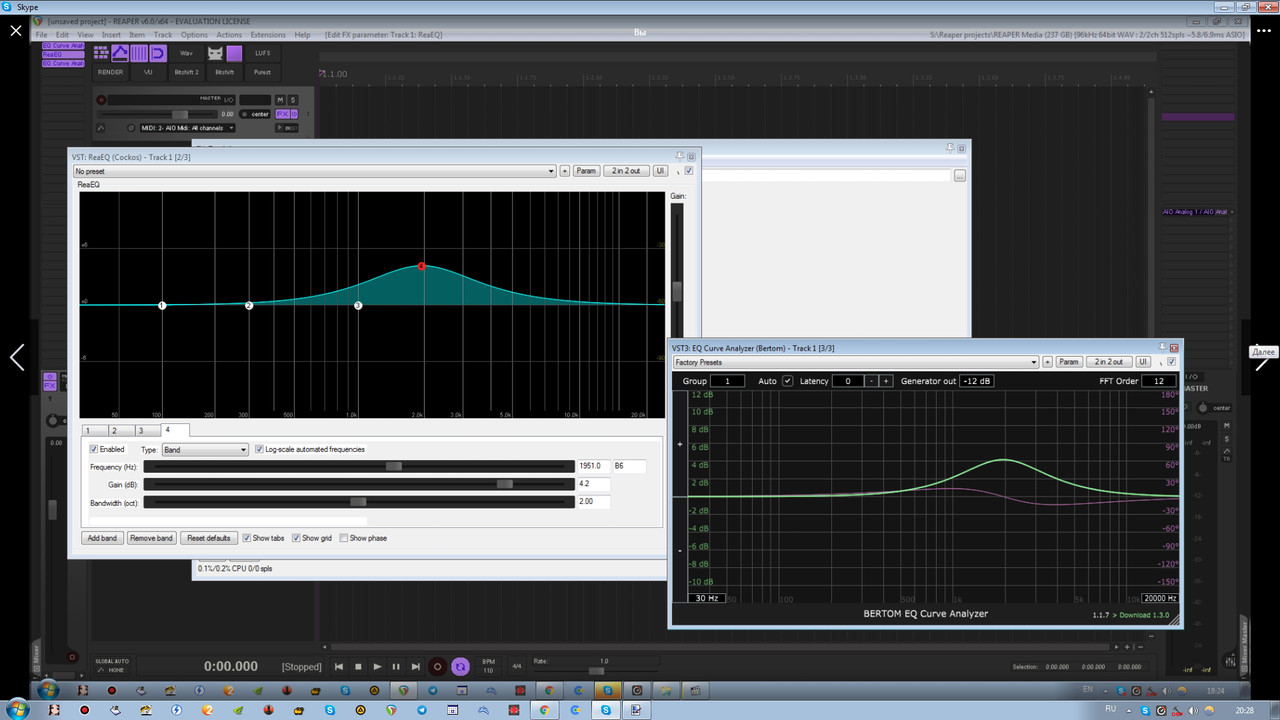The image size is (1280, 720).
Task: Toggle master Mute M button
Action: [x=280, y=100]
